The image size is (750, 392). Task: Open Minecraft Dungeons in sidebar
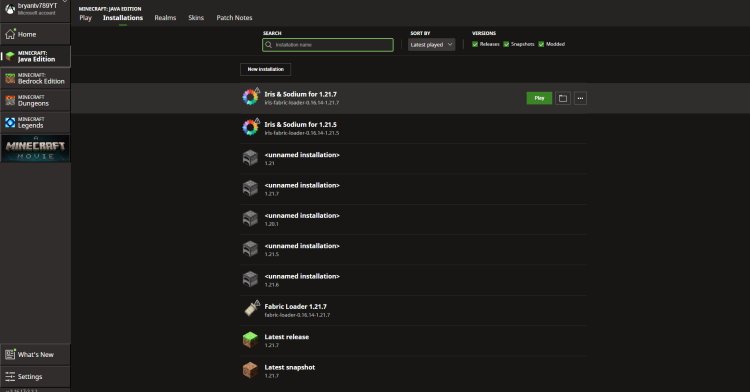pos(35,100)
